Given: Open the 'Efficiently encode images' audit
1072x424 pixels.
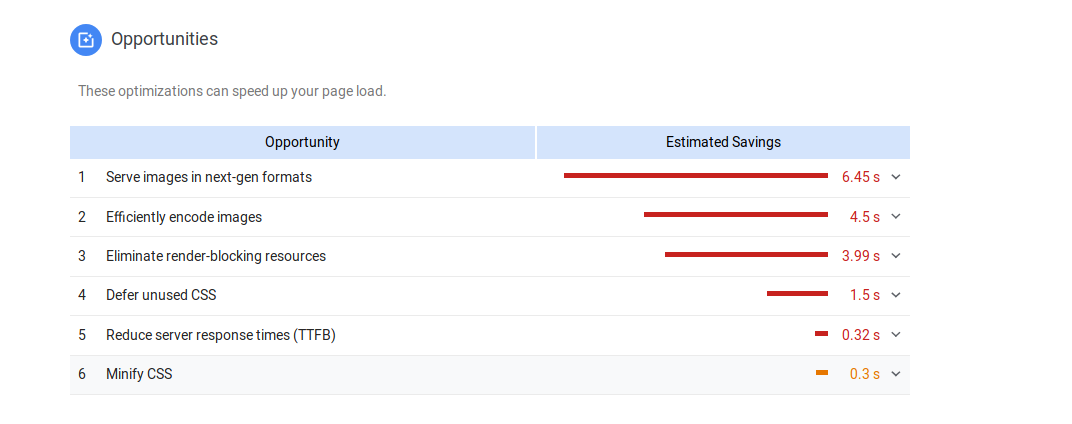Looking at the screenshot, I should tap(184, 217).
